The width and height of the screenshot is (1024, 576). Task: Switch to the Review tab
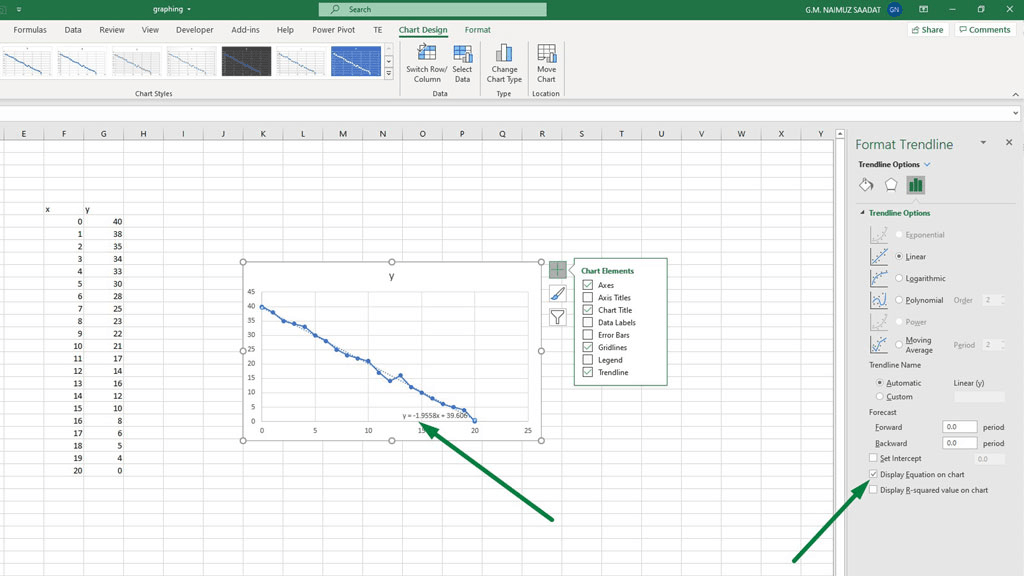(x=112, y=29)
